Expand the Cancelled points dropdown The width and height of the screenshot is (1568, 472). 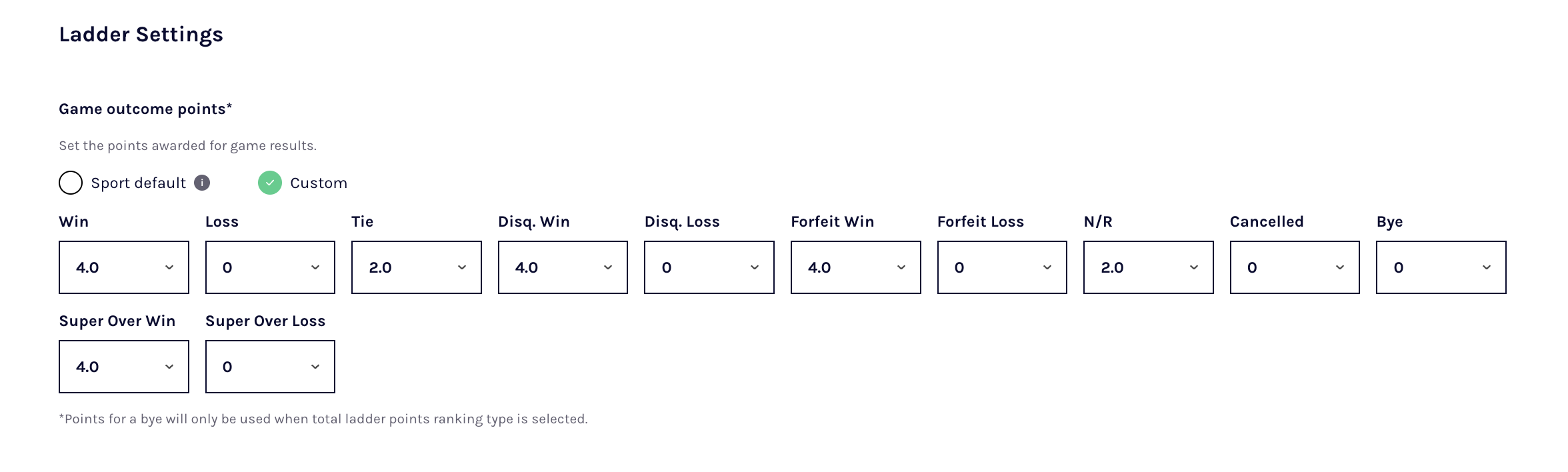click(x=1294, y=267)
